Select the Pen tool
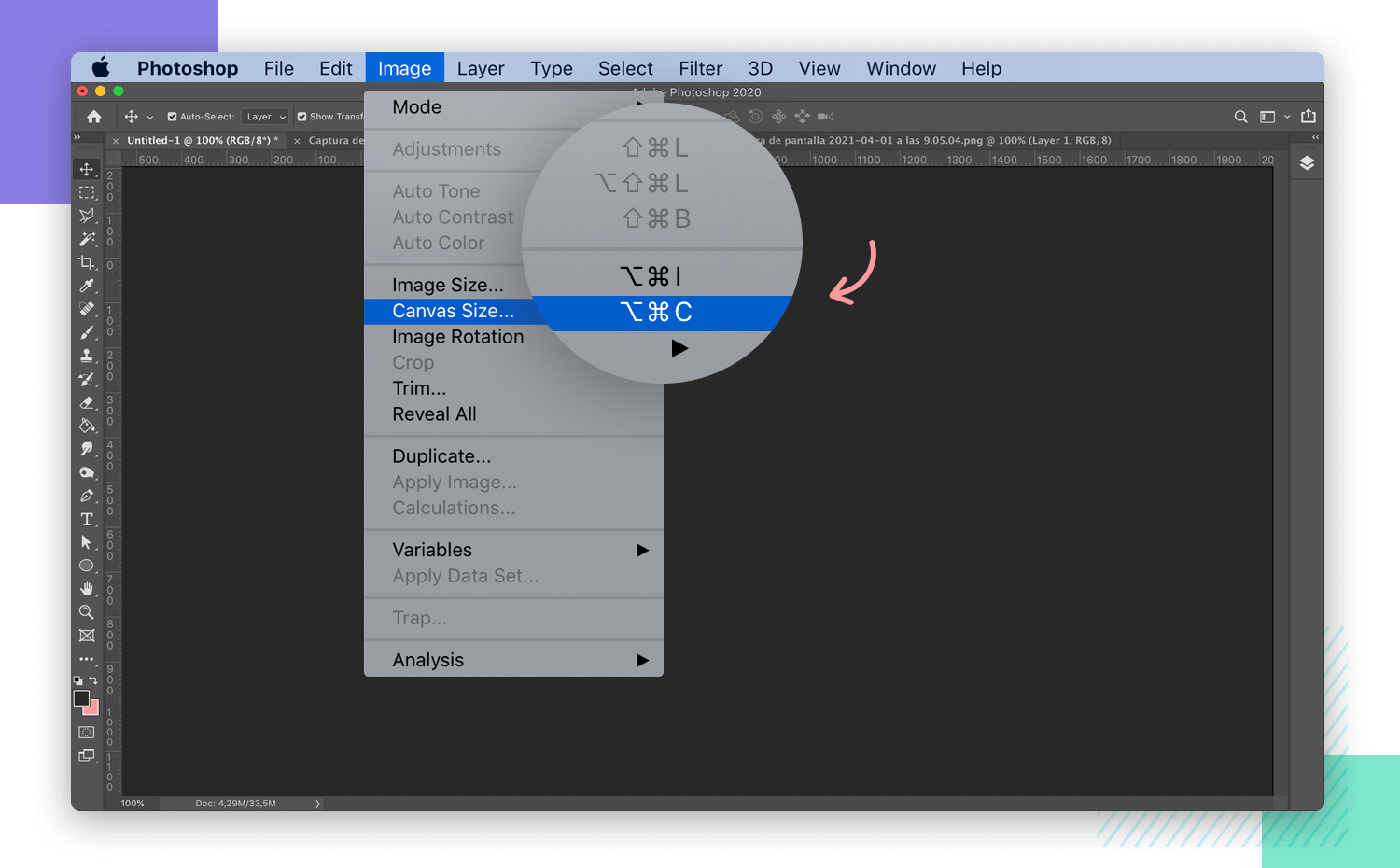 click(x=87, y=496)
